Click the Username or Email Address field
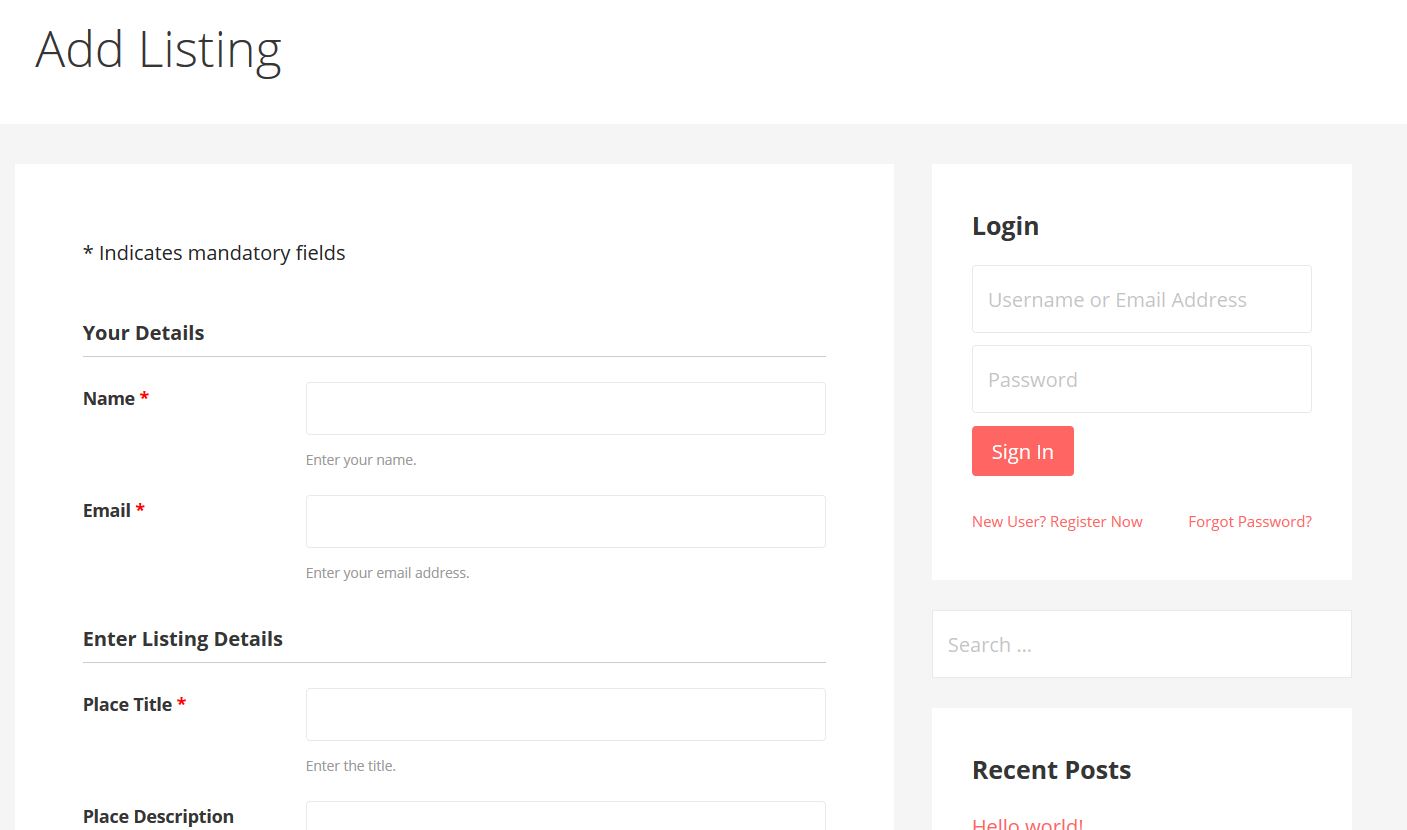Screen dimensions: 1407x830 (1141, 299)
